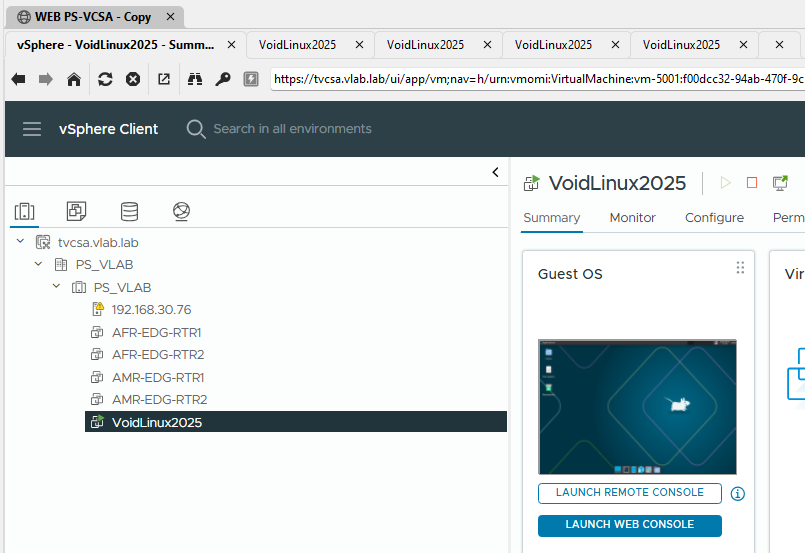805x553 pixels.
Task: Select VoidLinux2025 in the inventory tree
Action: click(296, 422)
